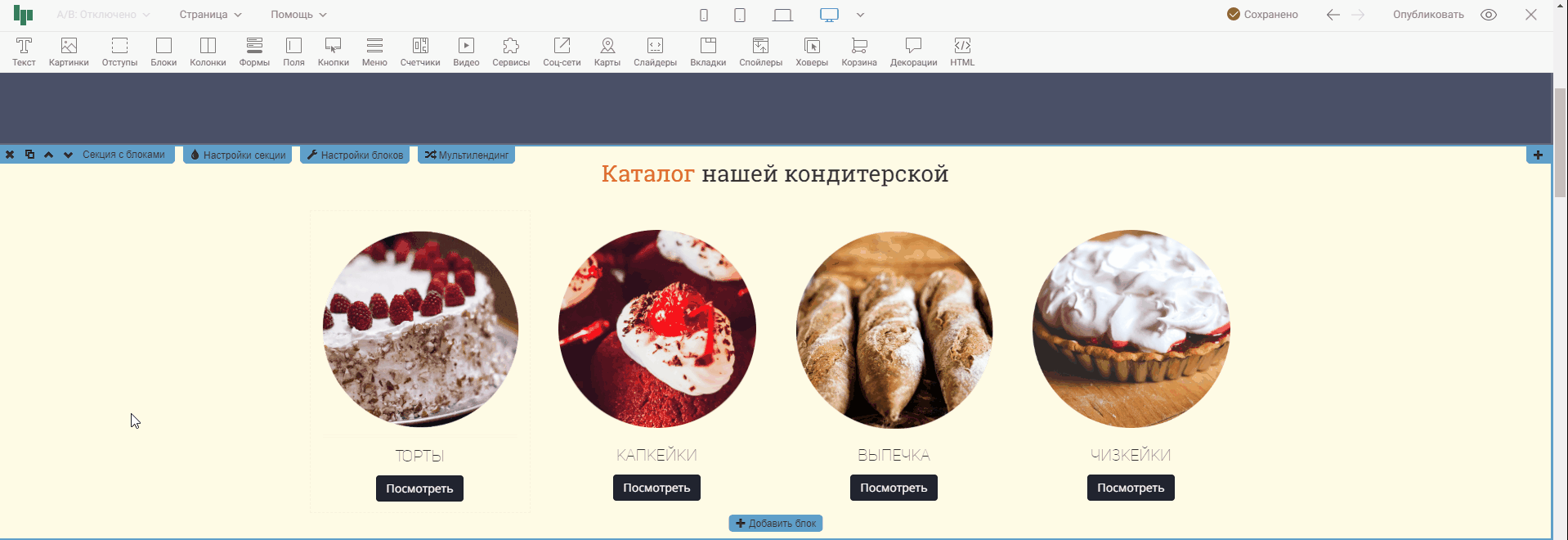Open the Страница menu

[210, 15]
